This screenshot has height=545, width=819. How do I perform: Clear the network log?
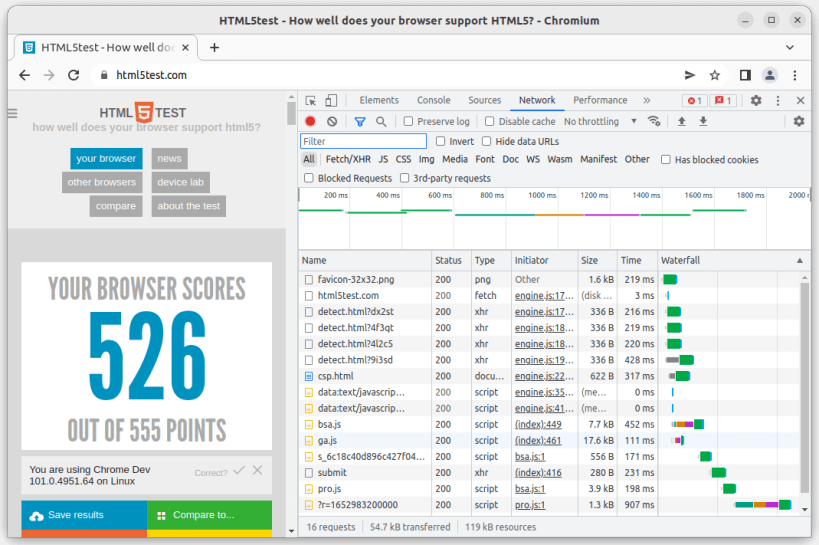(x=332, y=121)
